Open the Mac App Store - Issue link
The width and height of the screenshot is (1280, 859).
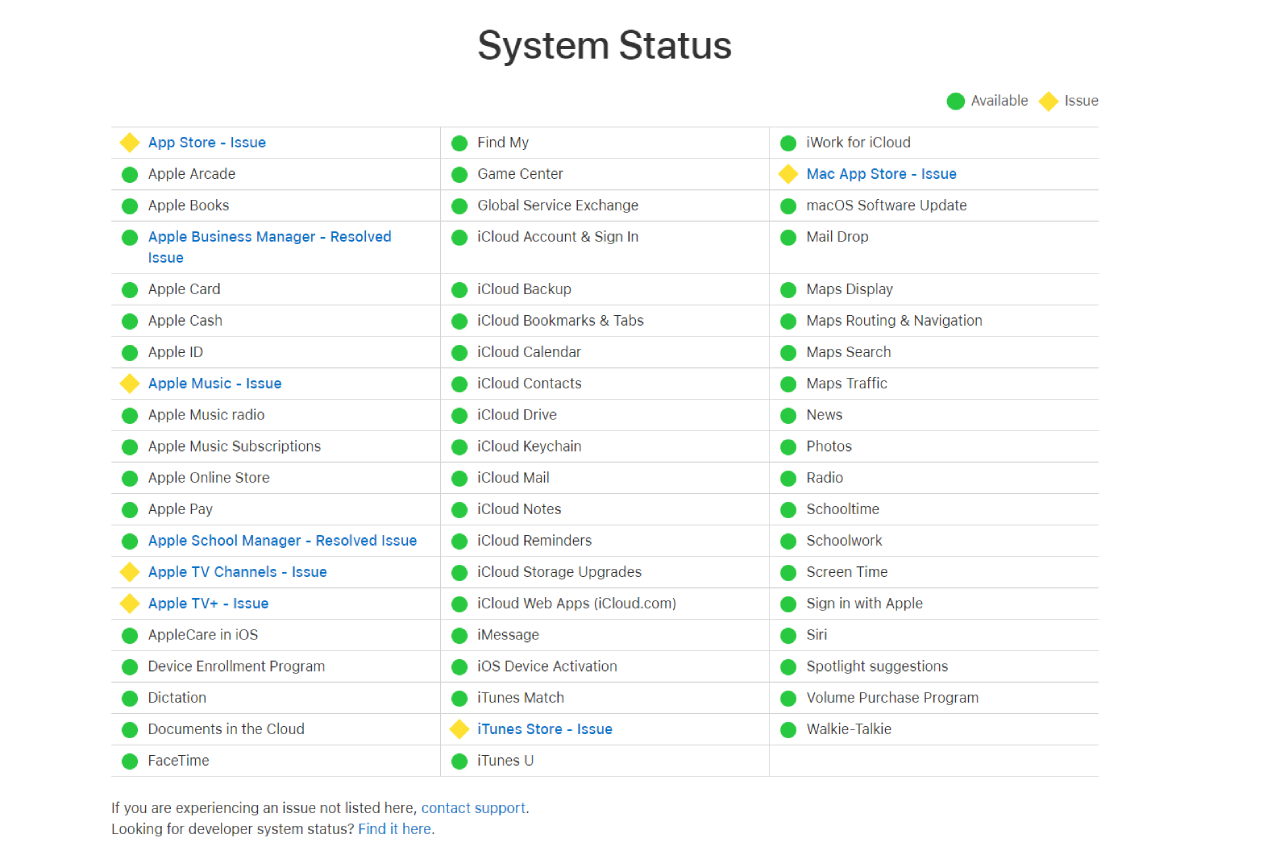[x=882, y=174]
